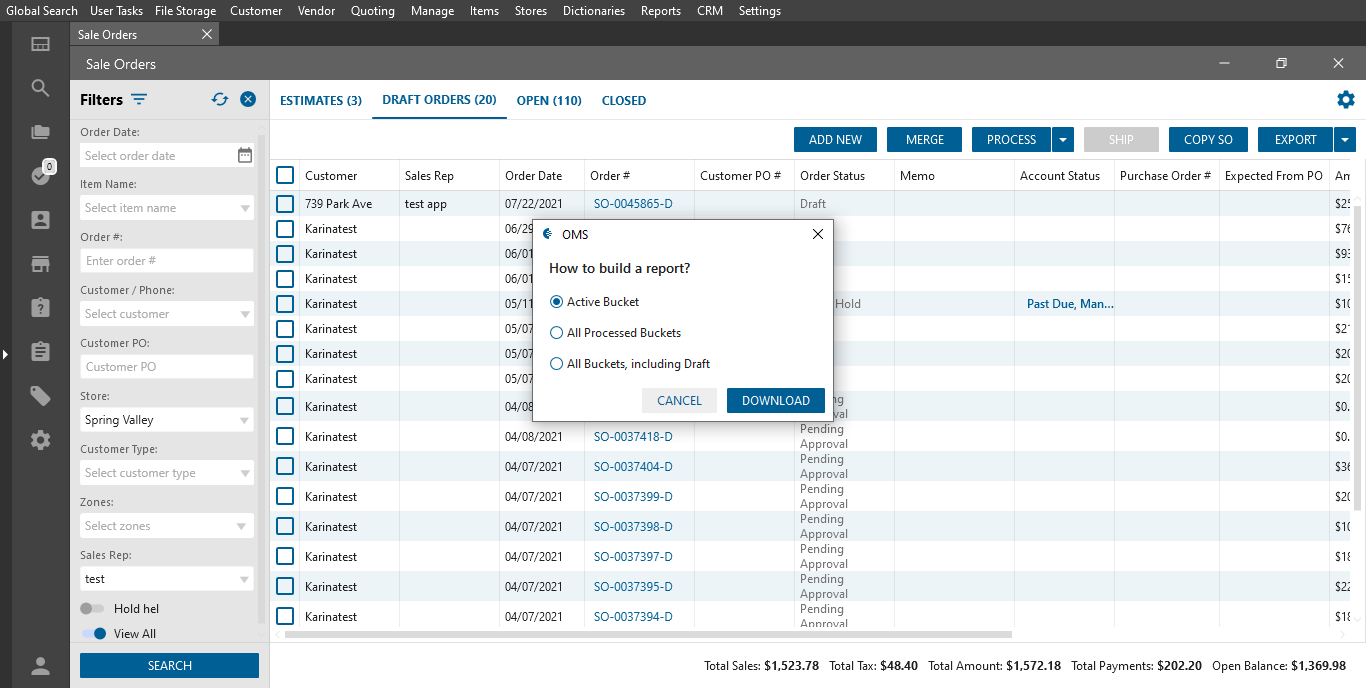Image resolution: width=1366 pixels, height=688 pixels.
Task: Open the settings gear at top right
Action: (1346, 100)
